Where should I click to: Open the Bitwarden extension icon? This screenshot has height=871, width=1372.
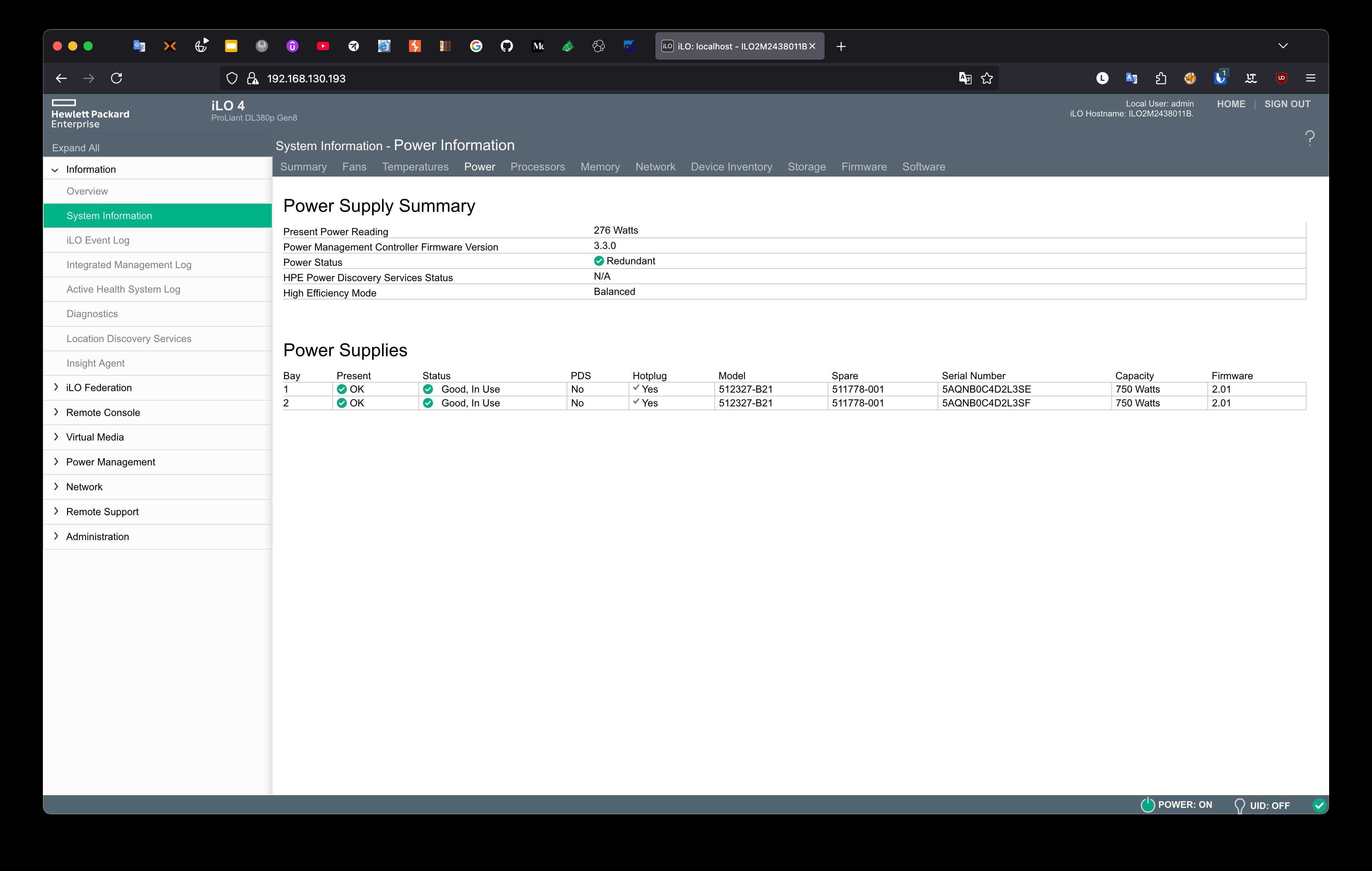point(1220,77)
